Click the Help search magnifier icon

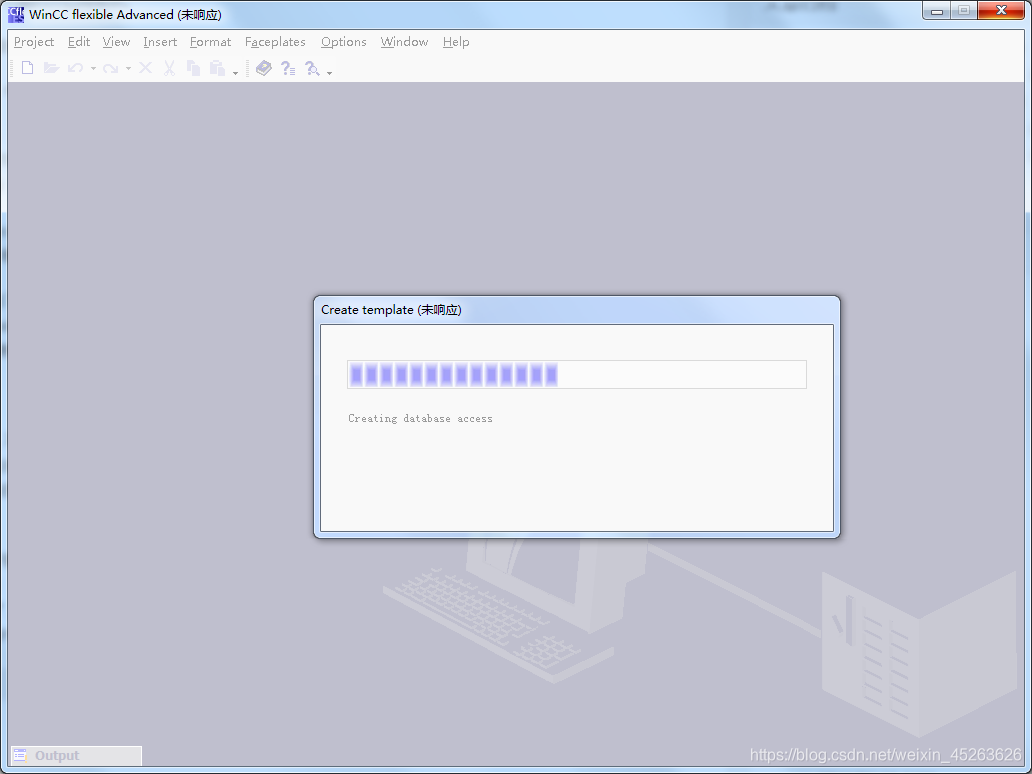[x=312, y=68]
